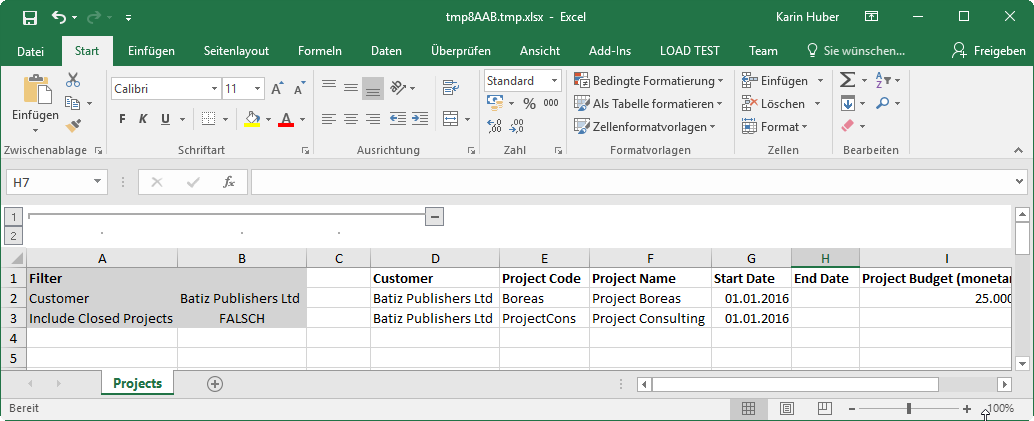Screen dimensions: 1034x421
Task: Toggle wrap text in cells
Action: pyautogui.click(x=450, y=86)
